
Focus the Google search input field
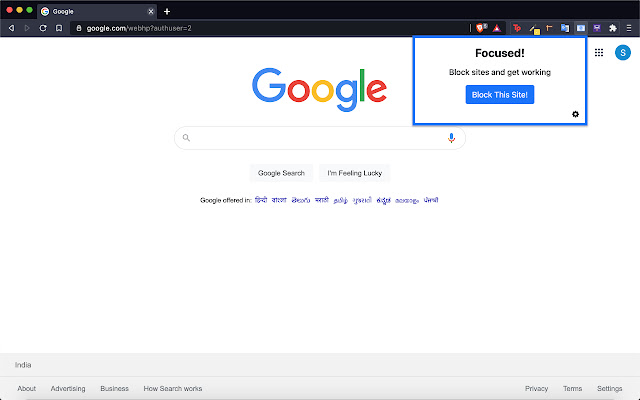coord(318,138)
